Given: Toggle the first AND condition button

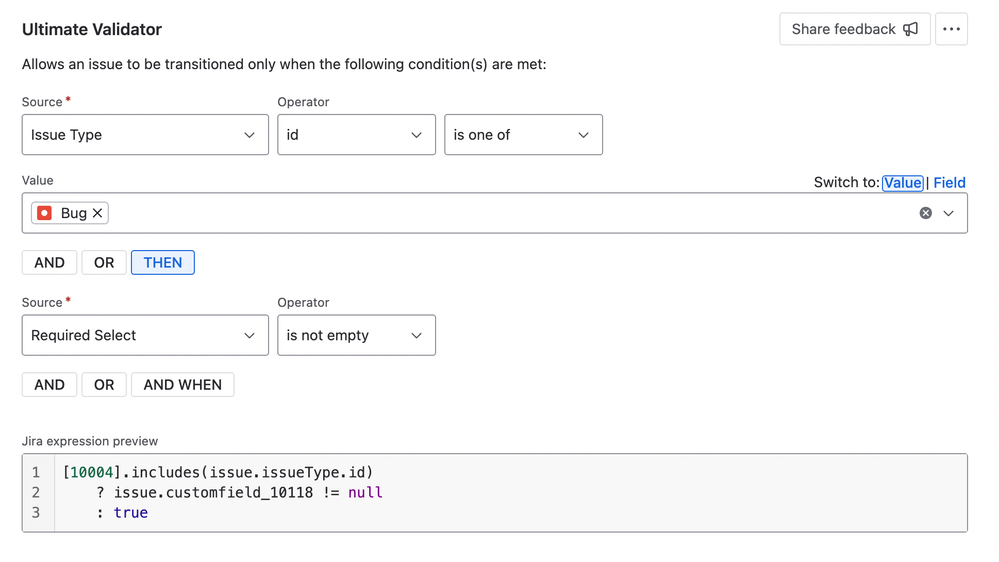Looking at the screenshot, I should coord(49,263).
